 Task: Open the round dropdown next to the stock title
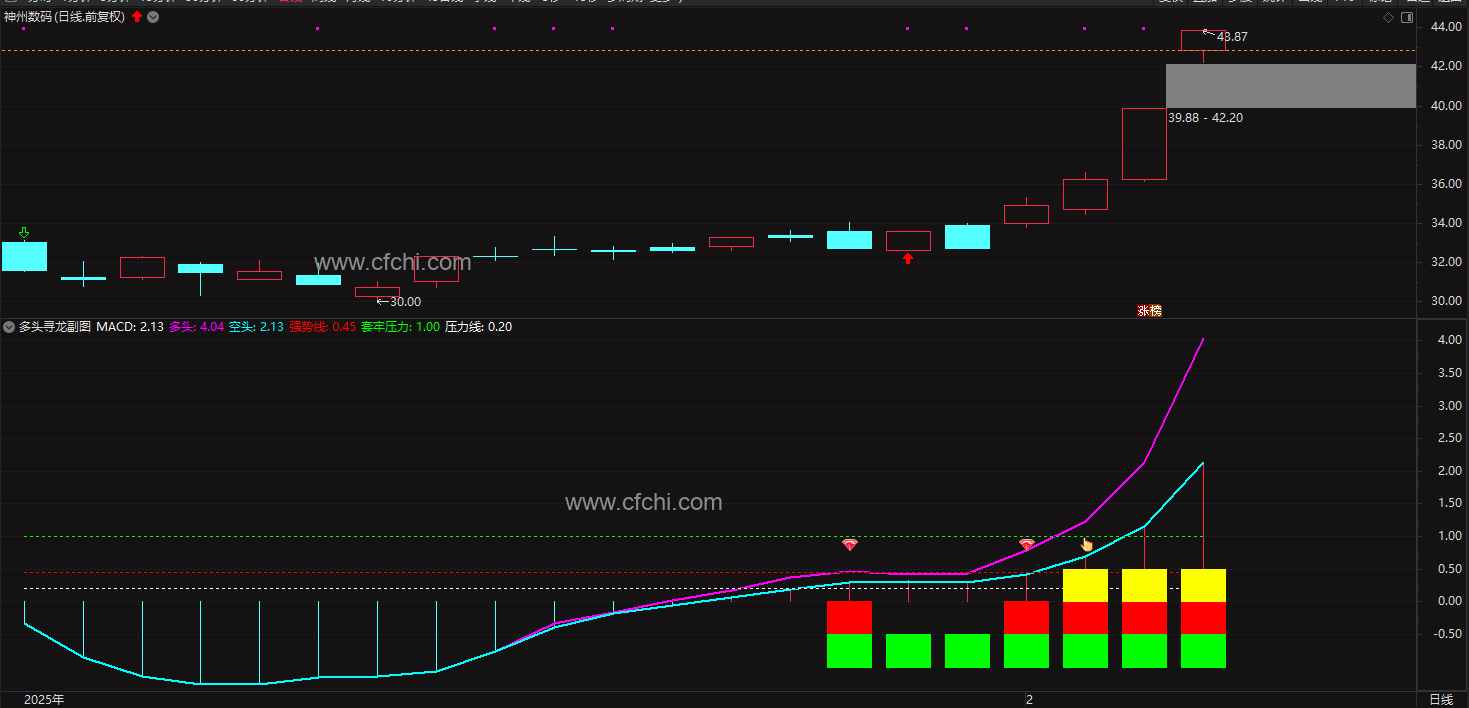[x=152, y=17]
